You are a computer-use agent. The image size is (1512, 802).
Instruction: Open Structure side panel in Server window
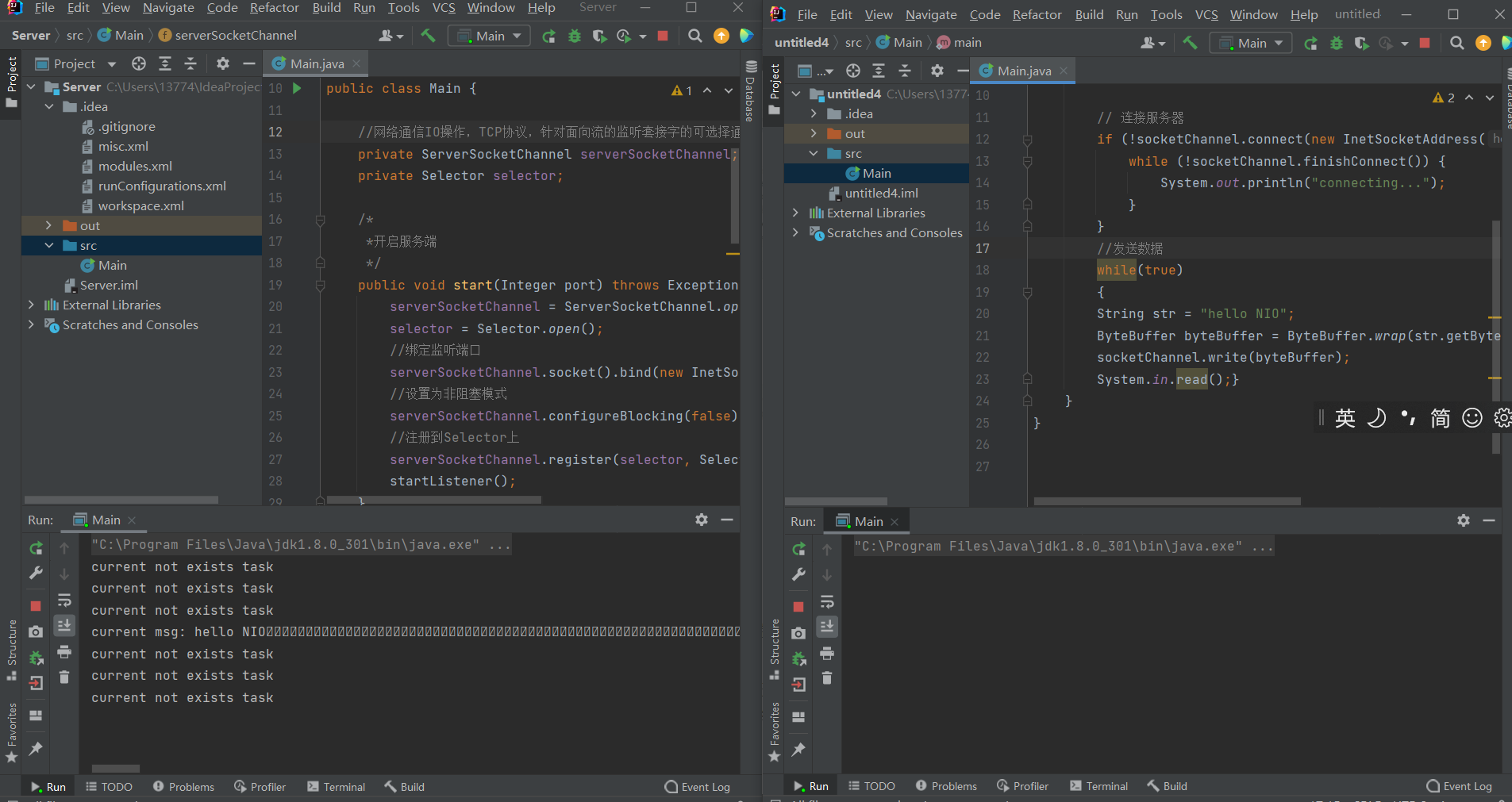pyautogui.click(x=11, y=649)
